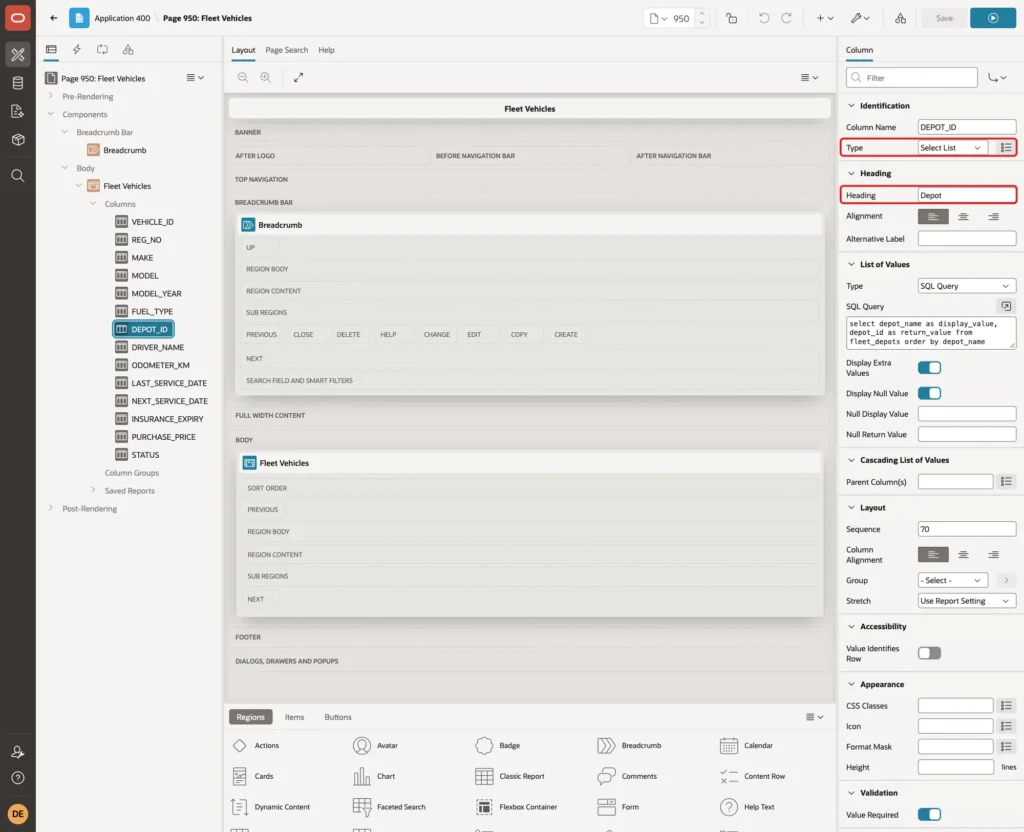Expand the Saved Reports tree node

point(93,490)
